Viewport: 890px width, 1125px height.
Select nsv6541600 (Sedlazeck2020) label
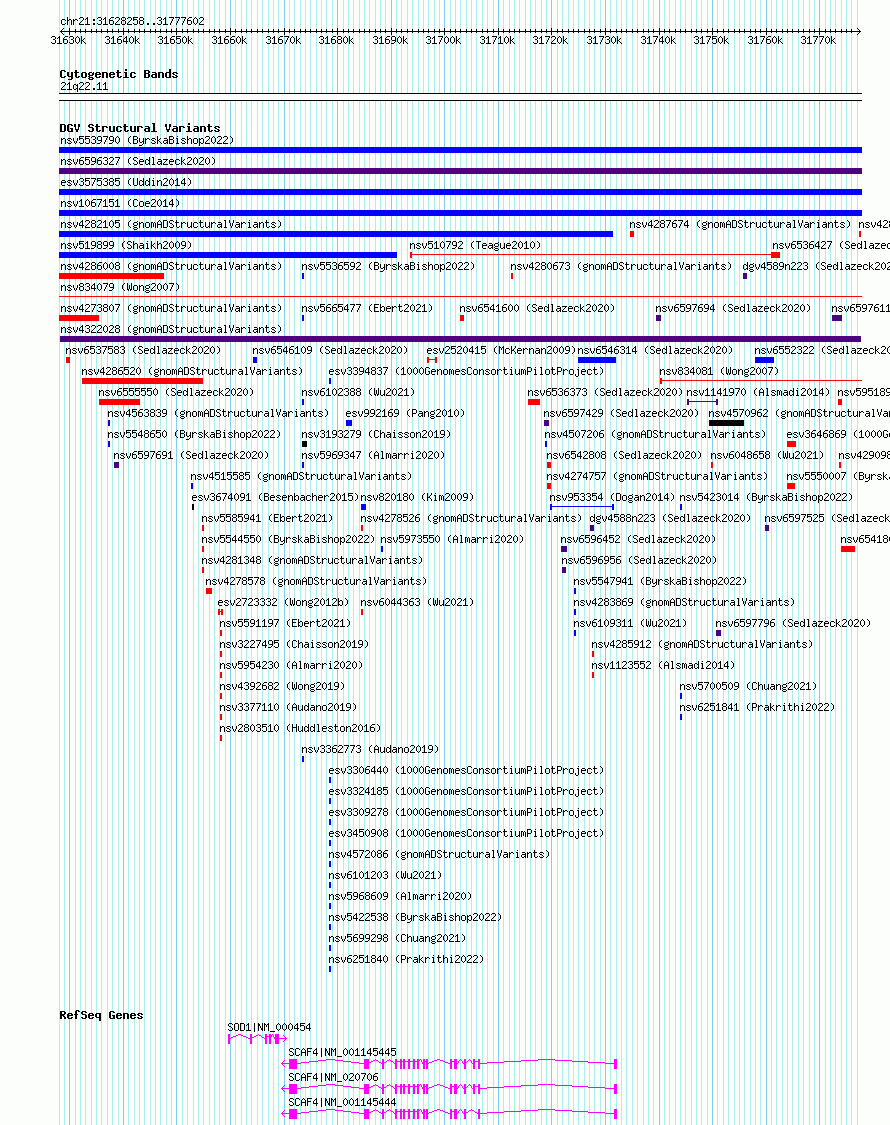538,309
